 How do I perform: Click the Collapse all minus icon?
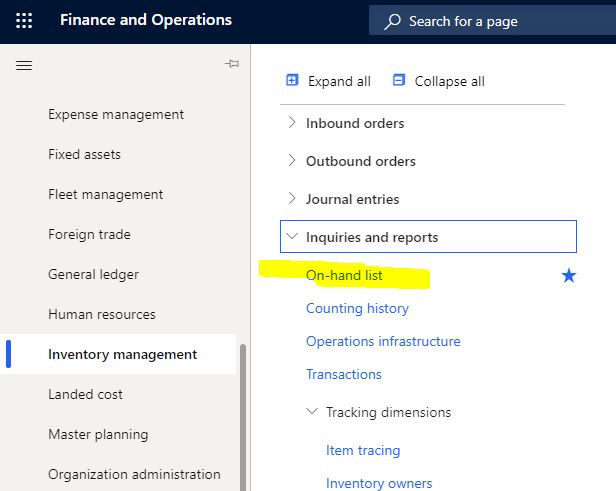tap(399, 80)
